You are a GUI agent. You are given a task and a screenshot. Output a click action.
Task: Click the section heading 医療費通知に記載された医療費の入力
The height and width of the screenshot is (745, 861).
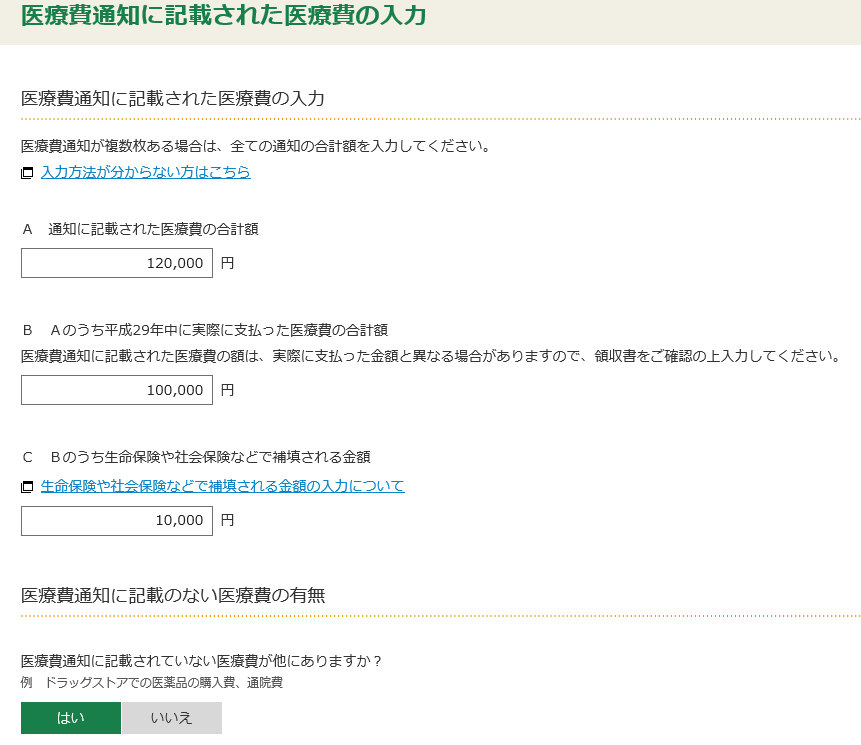(172, 98)
